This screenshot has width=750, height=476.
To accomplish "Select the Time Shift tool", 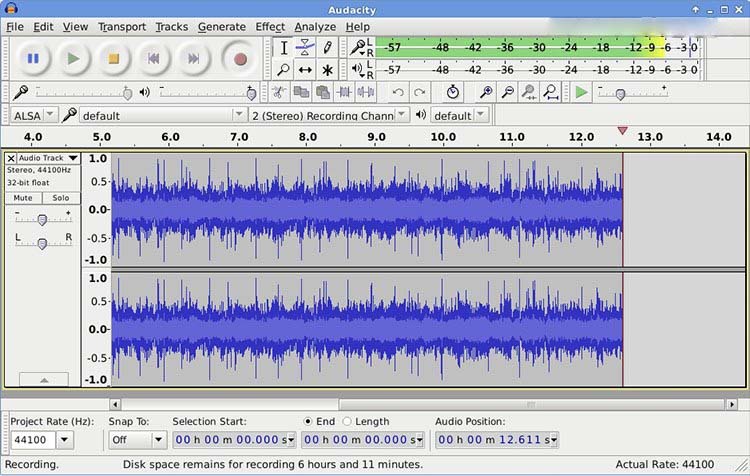I will [x=305, y=70].
